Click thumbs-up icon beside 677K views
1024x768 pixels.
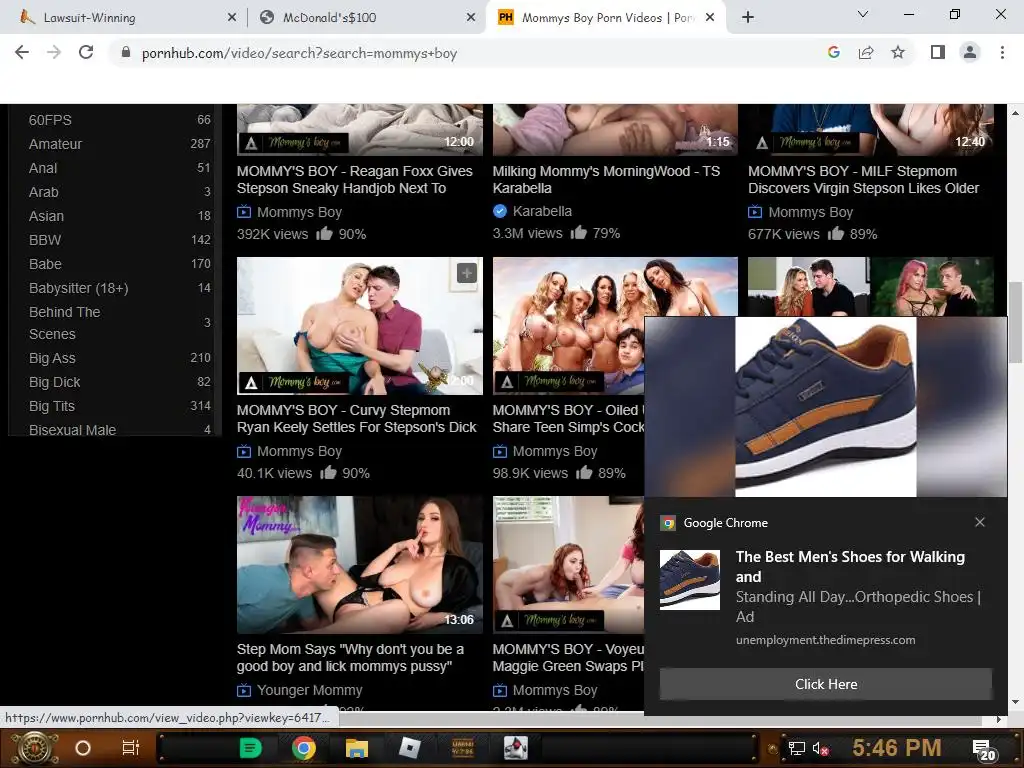coord(836,233)
